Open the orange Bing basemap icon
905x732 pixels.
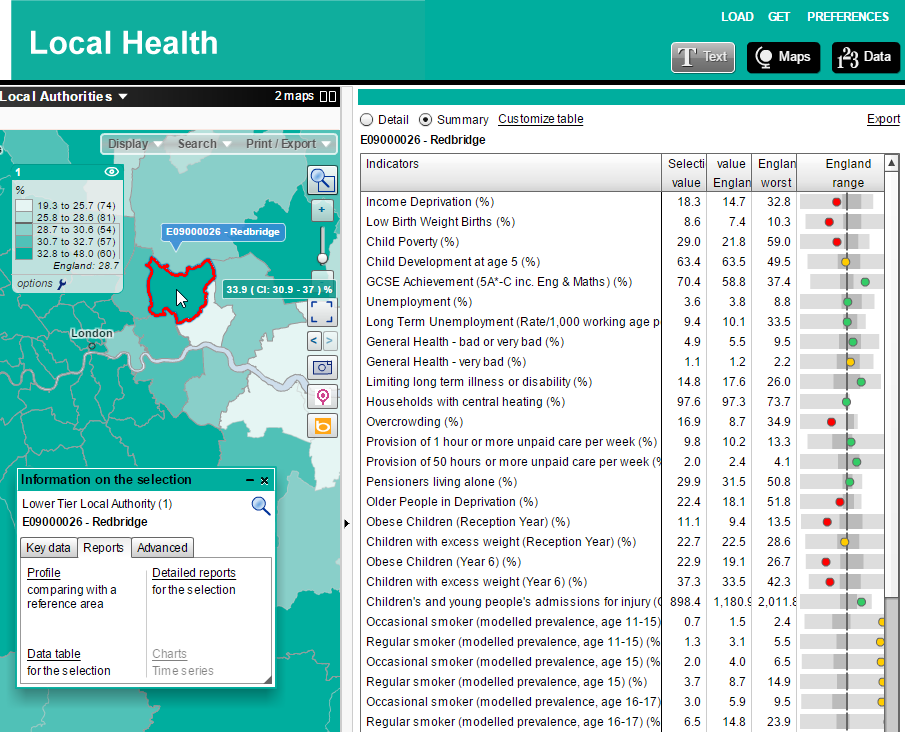(322, 426)
